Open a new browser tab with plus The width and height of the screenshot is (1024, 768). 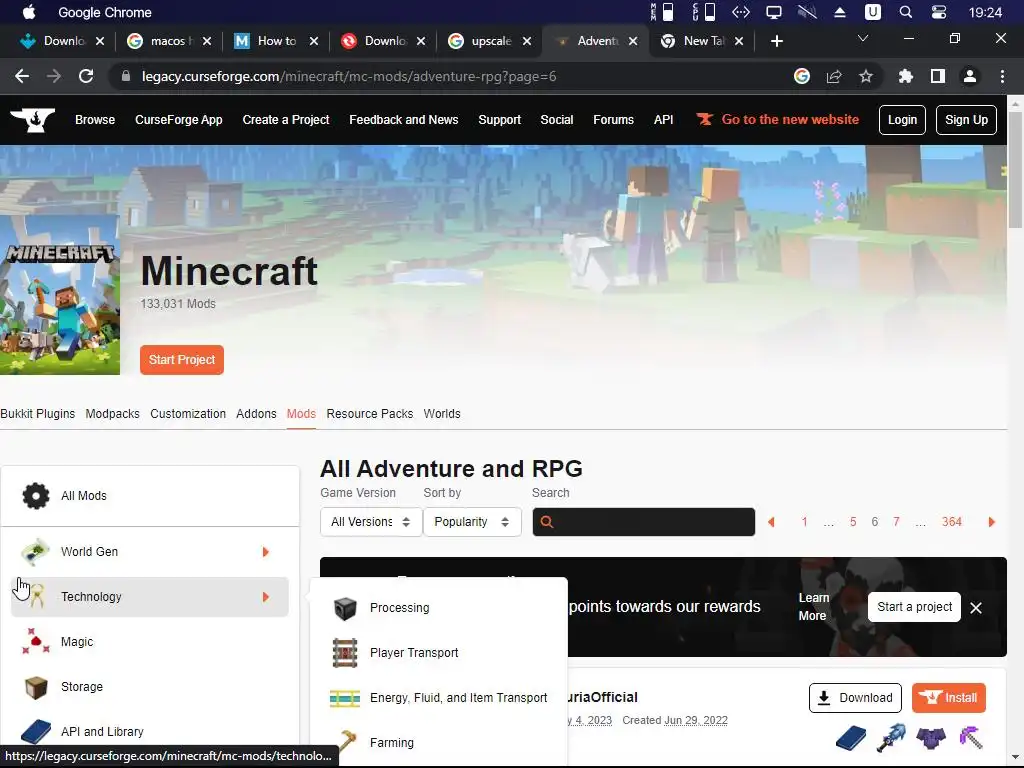[x=776, y=41]
